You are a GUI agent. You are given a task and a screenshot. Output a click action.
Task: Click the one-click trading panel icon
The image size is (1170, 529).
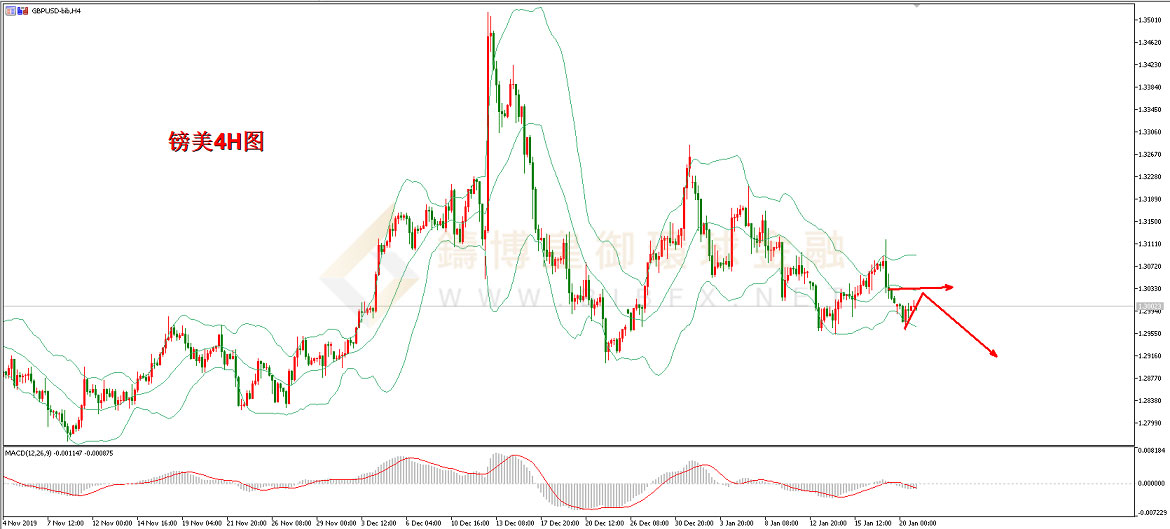click(8, 8)
